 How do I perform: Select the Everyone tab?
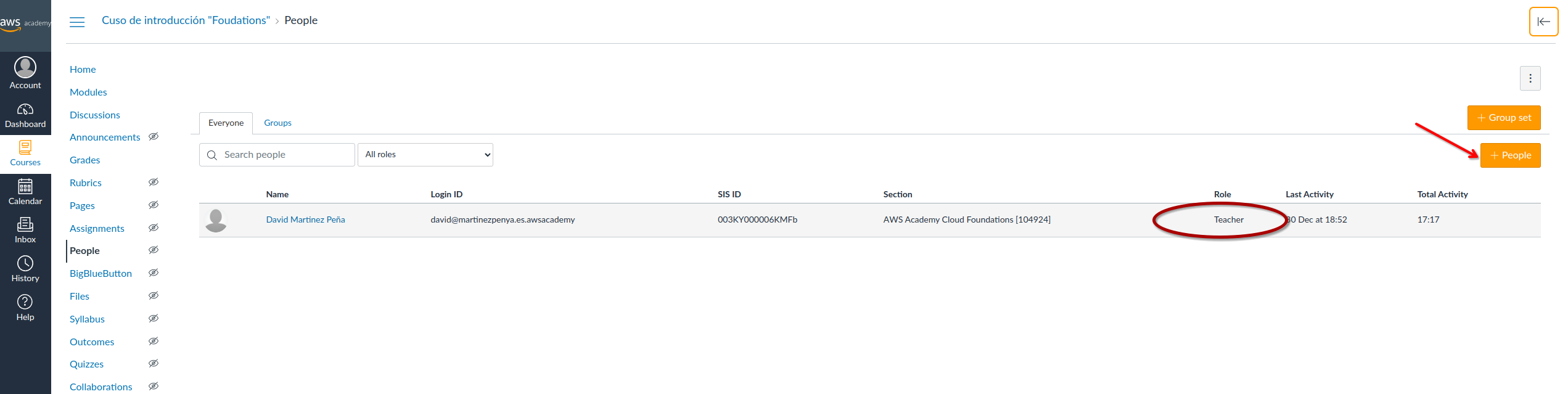click(x=226, y=123)
